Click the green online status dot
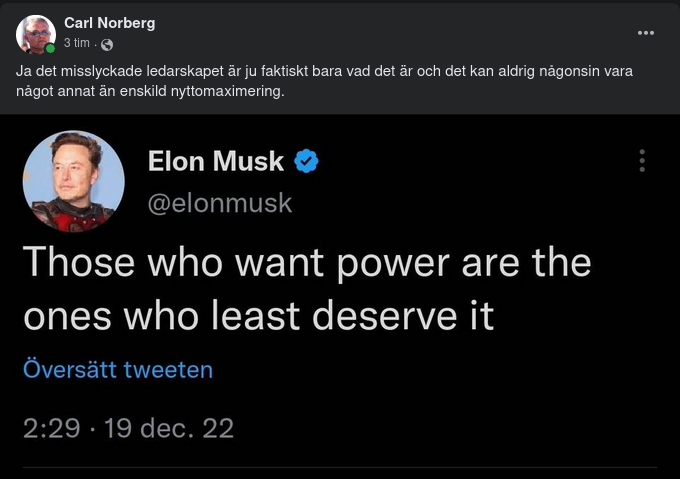 point(50,48)
